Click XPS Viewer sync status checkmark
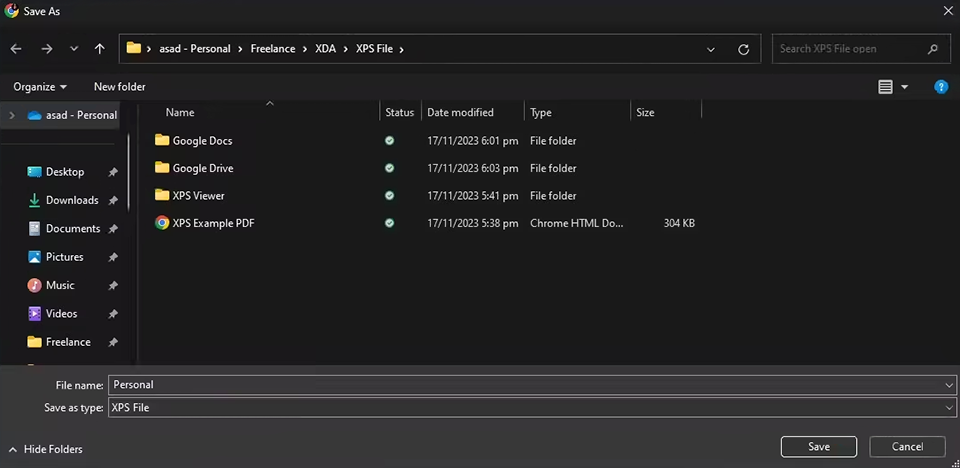960x468 pixels. tap(389, 196)
